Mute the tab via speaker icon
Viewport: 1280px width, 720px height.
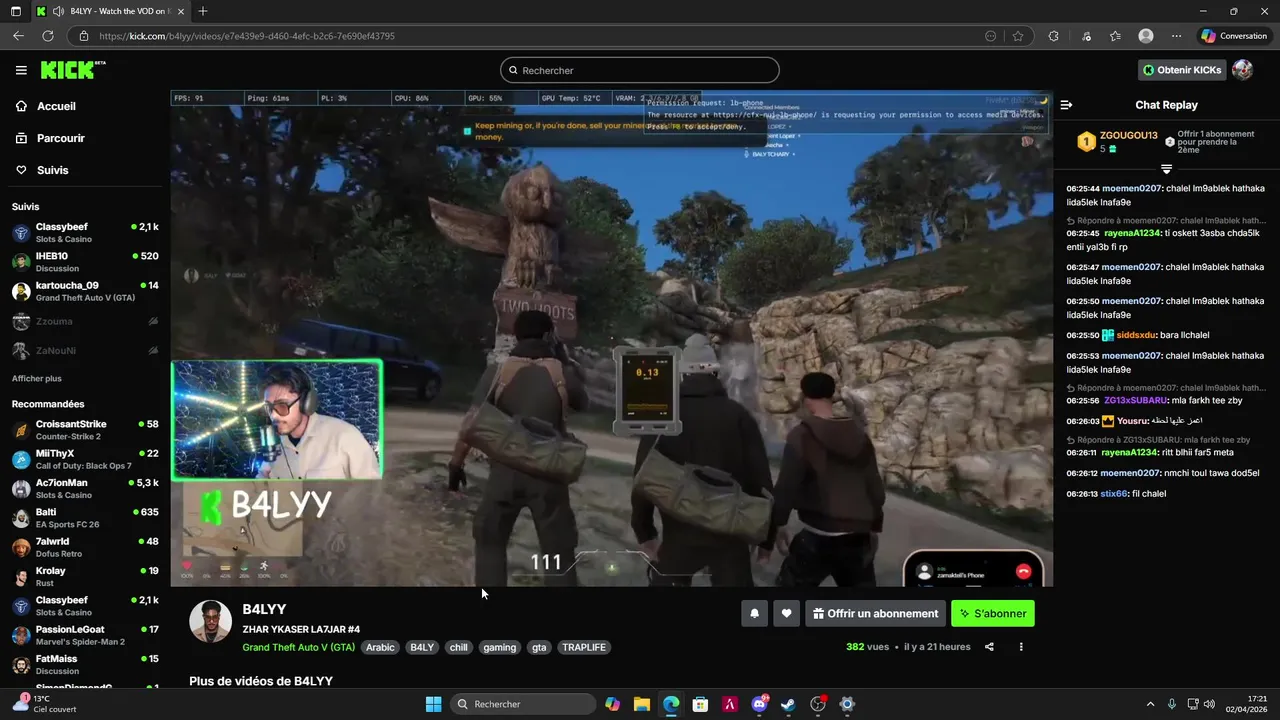click(58, 11)
